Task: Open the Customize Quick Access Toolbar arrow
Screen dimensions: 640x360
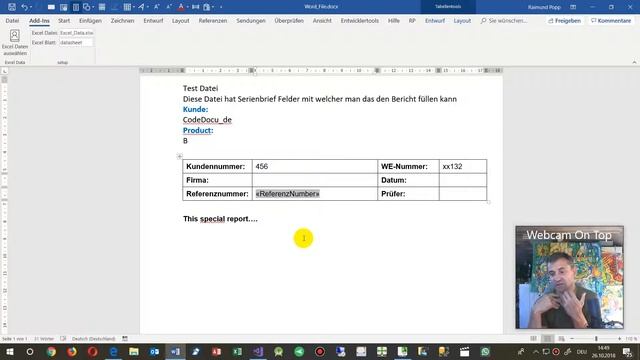Action: pos(221,7)
